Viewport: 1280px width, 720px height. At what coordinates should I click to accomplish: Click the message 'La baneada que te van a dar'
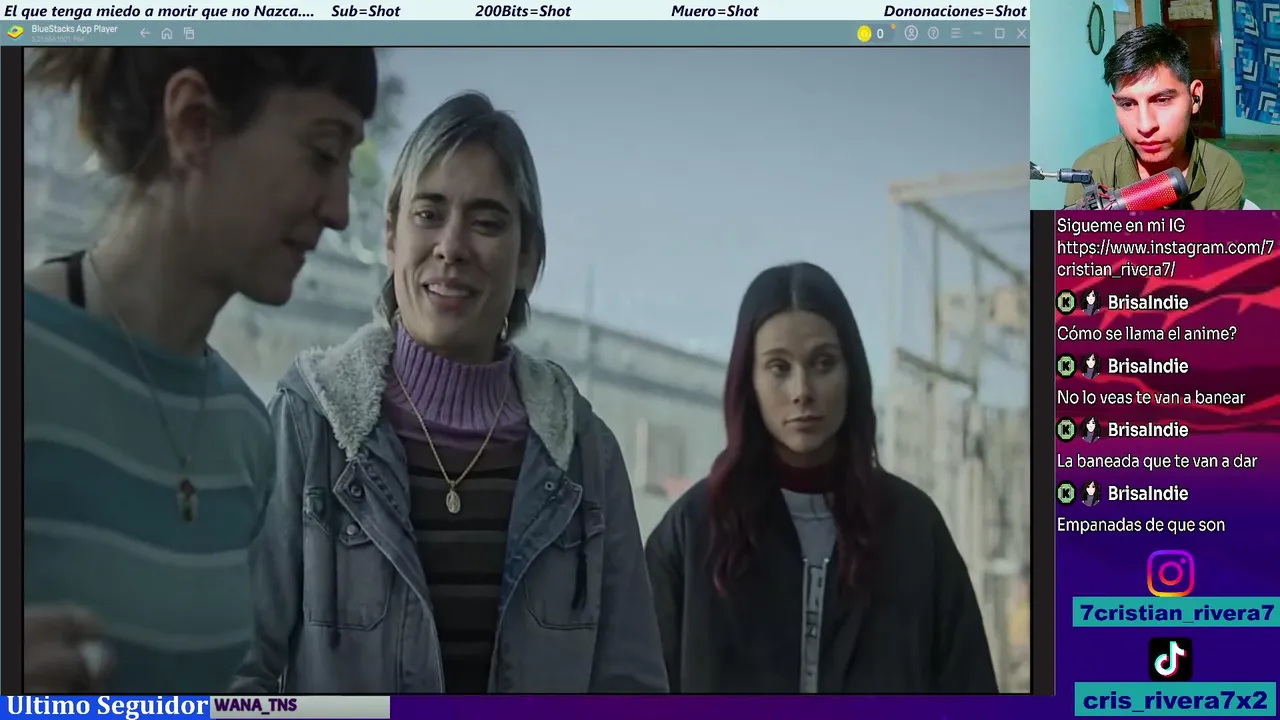click(1157, 461)
